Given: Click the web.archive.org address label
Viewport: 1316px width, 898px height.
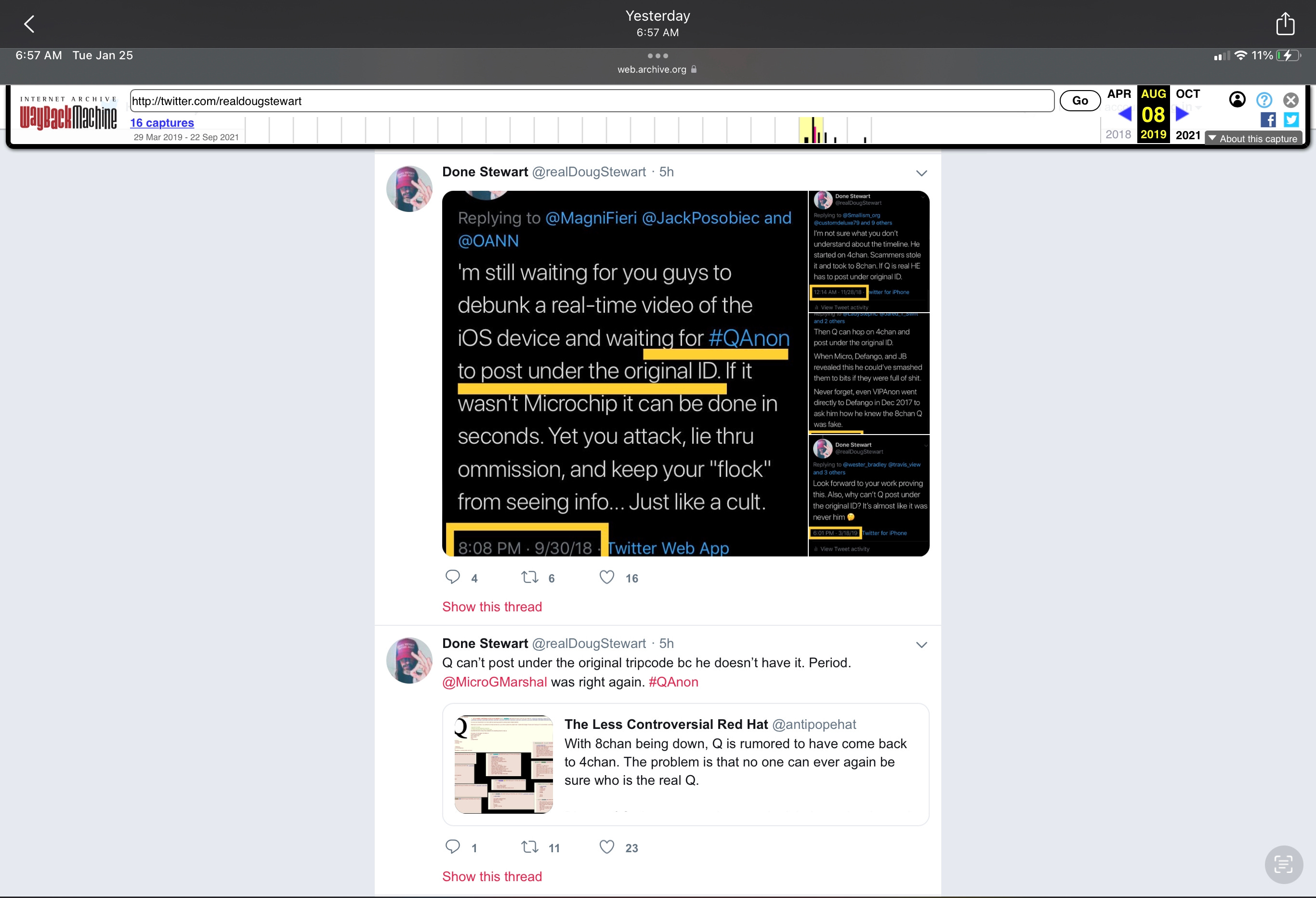Looking at the screenshot, I should [x=652, y=69].
